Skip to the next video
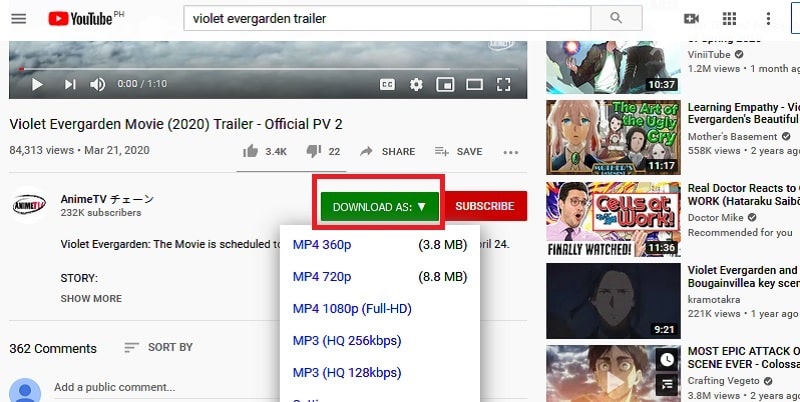Screen dimensions: 800x402 coord(70,84)
